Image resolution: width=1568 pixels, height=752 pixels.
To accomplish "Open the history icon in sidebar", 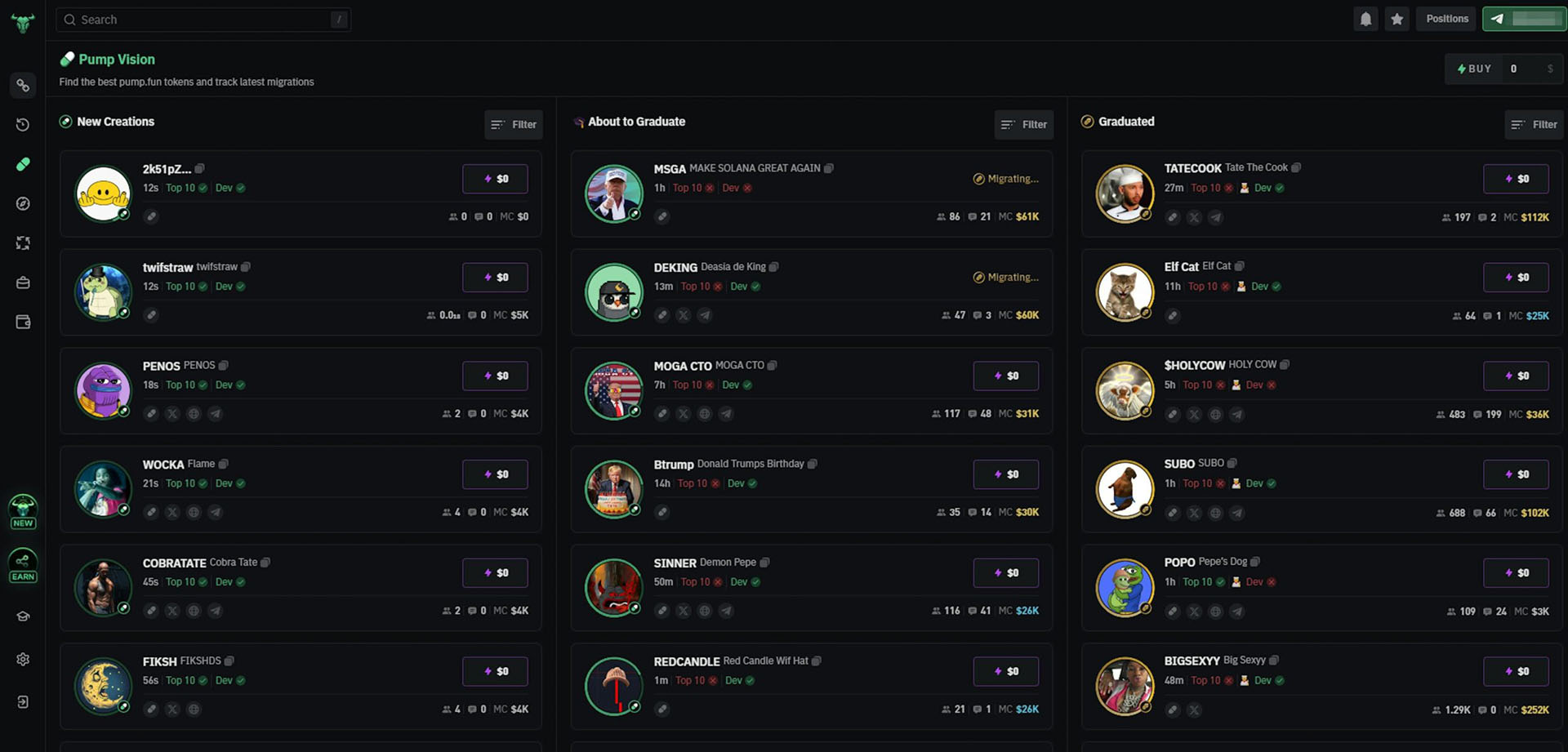I will pos(23,125).
